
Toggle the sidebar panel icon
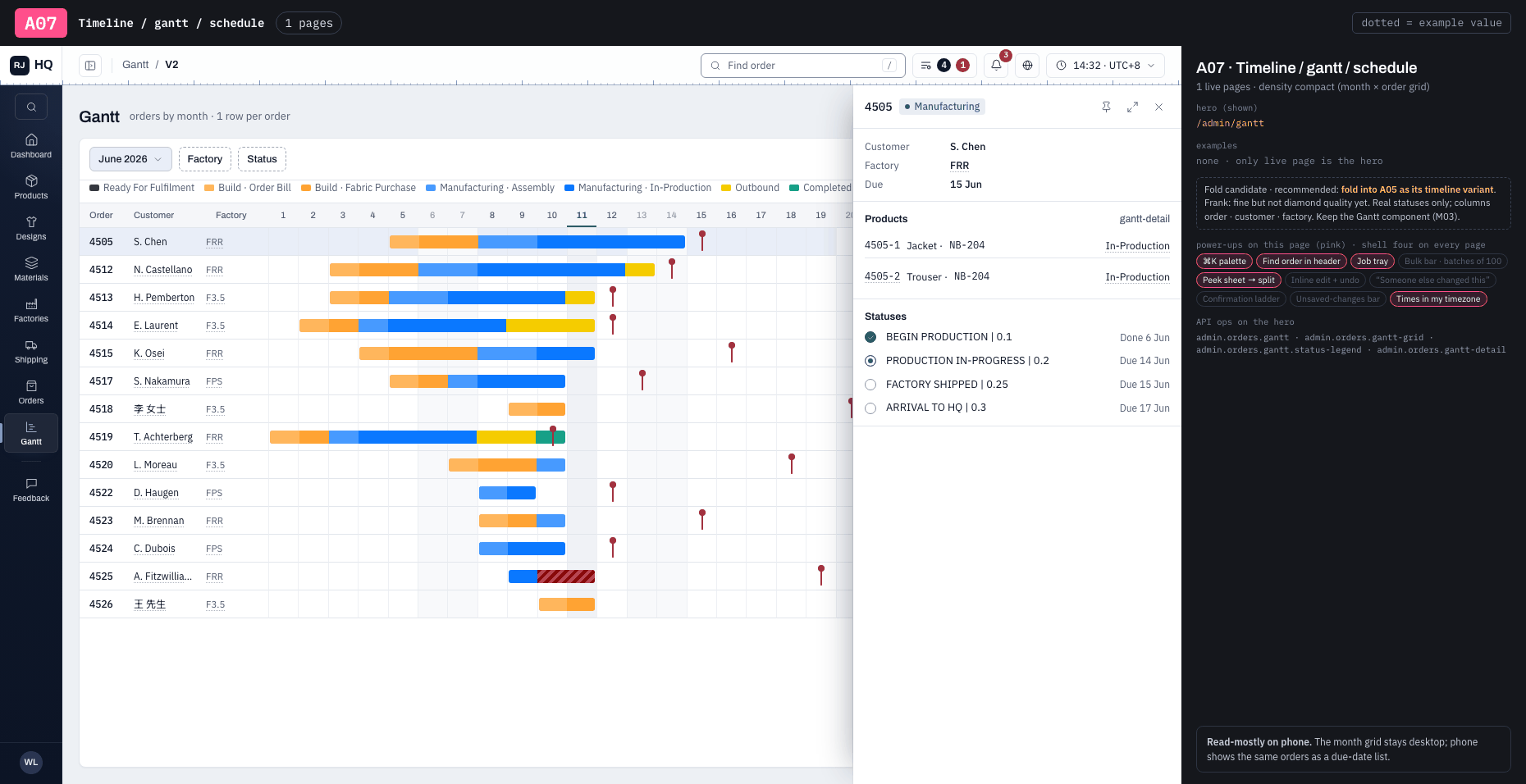90,66
